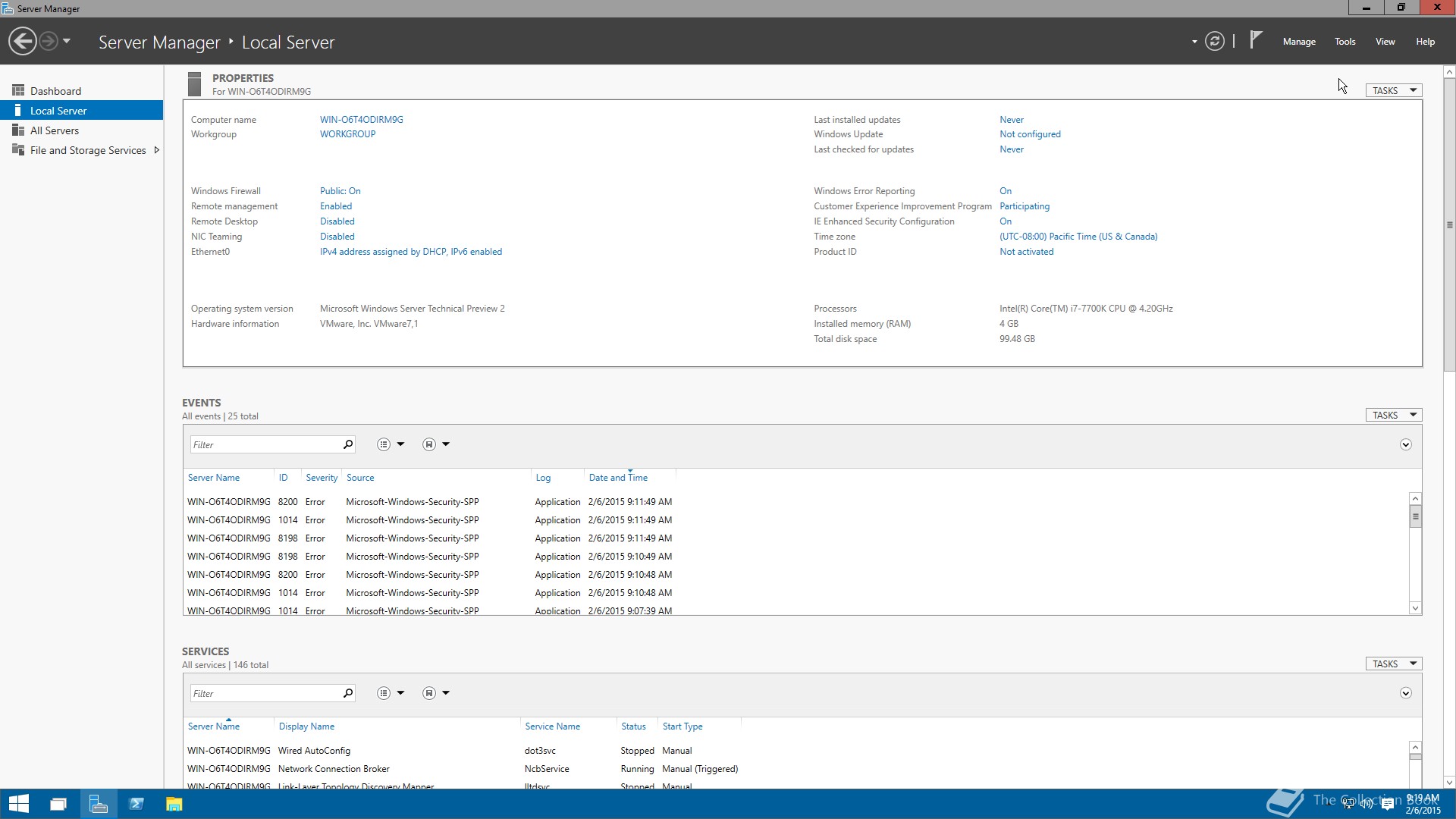1456x819 pixels.
Task: Expand File and Storage Services arrow
Action: point(156,150)
